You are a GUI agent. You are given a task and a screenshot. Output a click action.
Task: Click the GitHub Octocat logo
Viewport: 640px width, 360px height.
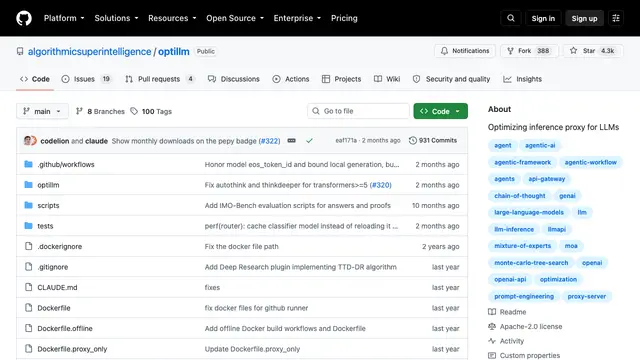[24, 18]
